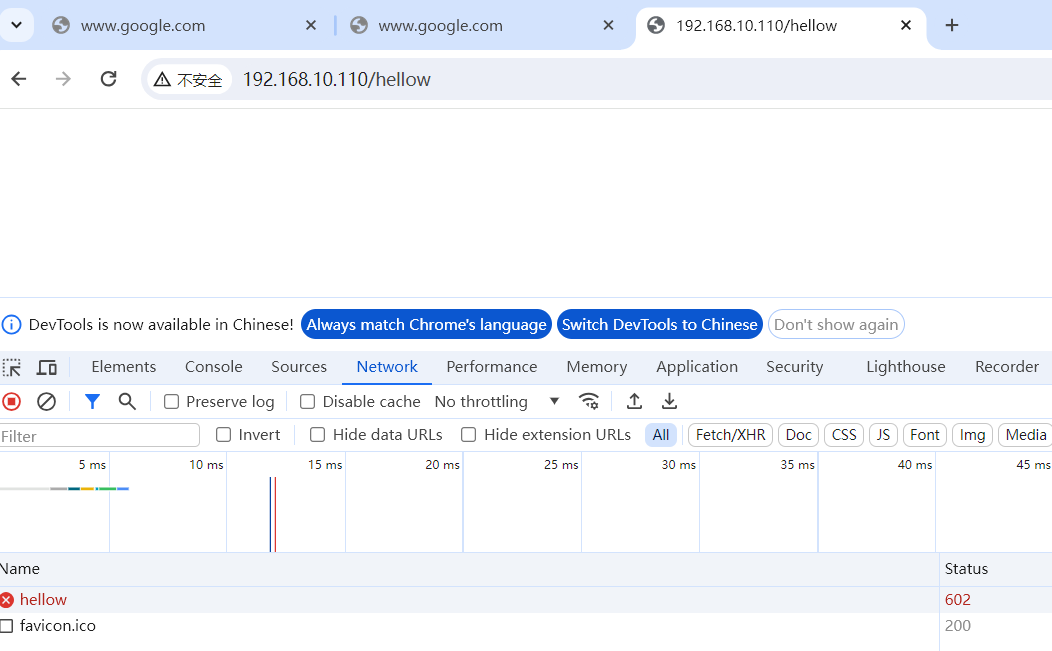The width and height of the screenshot is (1052, 651).
Task: Open network conditions wifi settings icon
Action: pos(589,401)
